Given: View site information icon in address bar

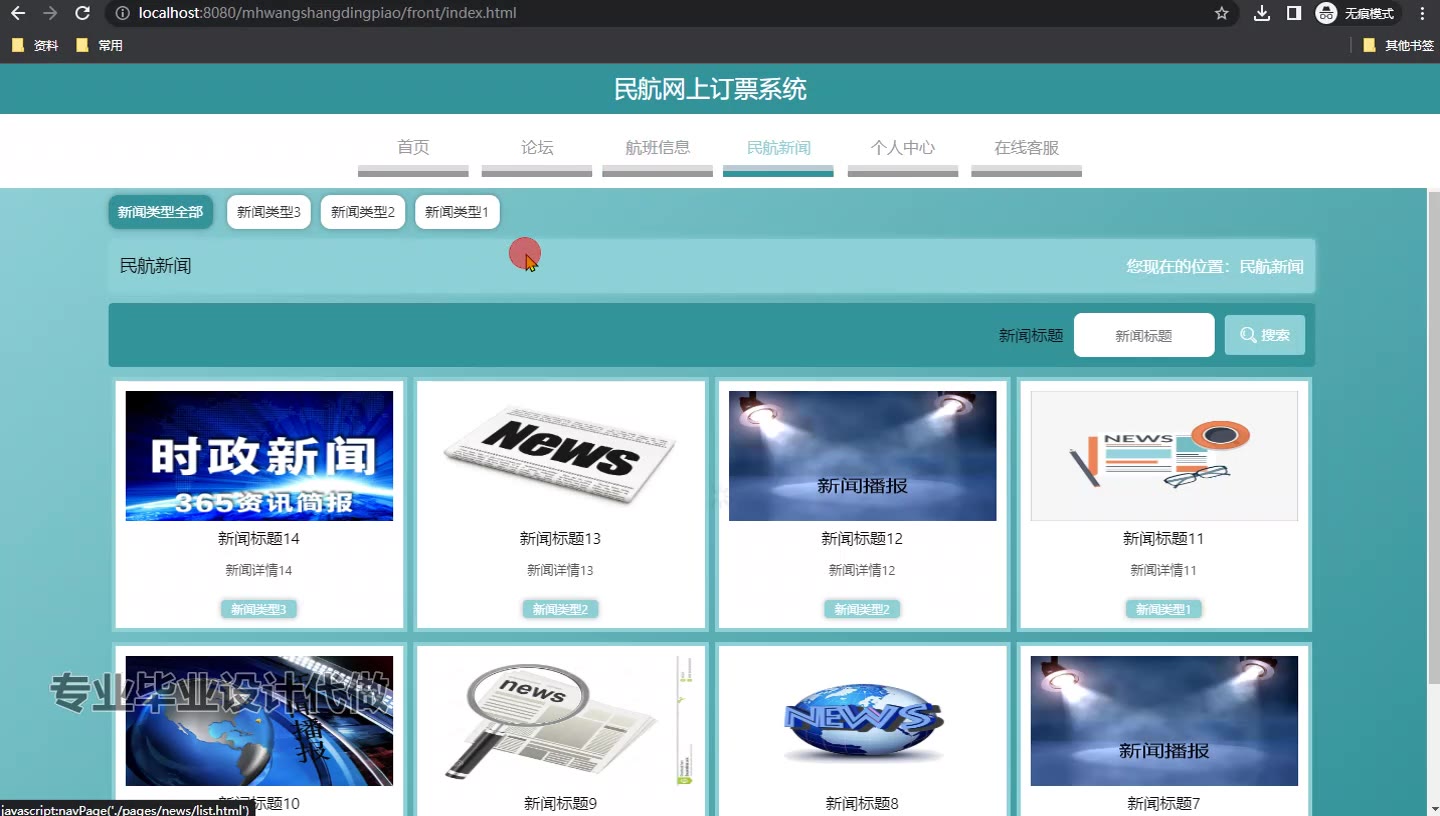Looking at the screenshot, I should [122, 13].
